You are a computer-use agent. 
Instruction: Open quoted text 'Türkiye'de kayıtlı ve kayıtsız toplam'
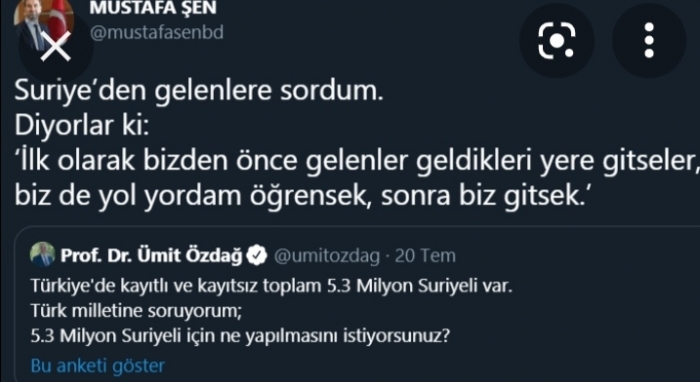pyautogui.click(x=272, y=286)
